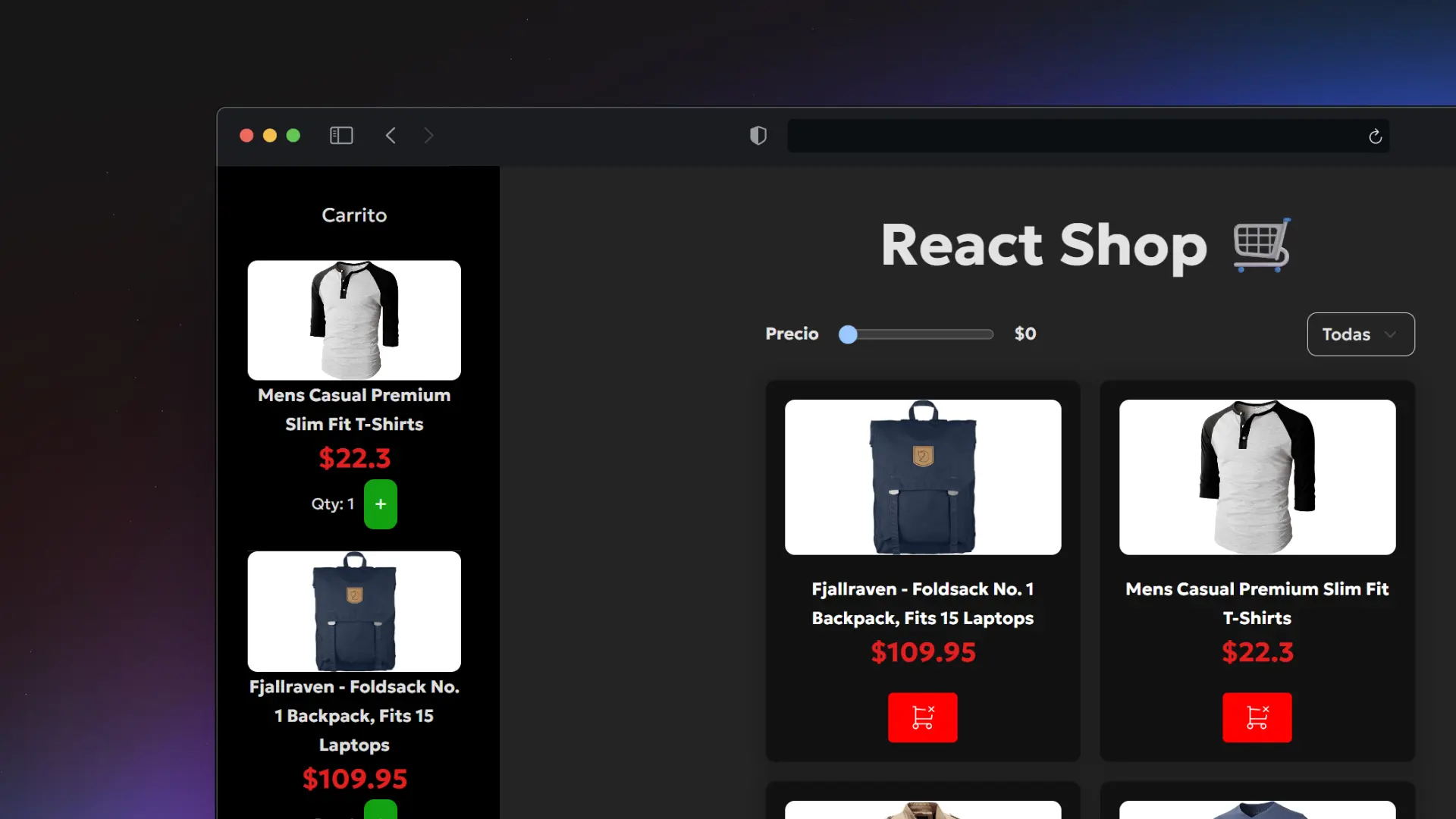Increase quantity of Mens Casual T-Shirt in cart
The width and height of the screenshot is (1456, 819).
381,504
